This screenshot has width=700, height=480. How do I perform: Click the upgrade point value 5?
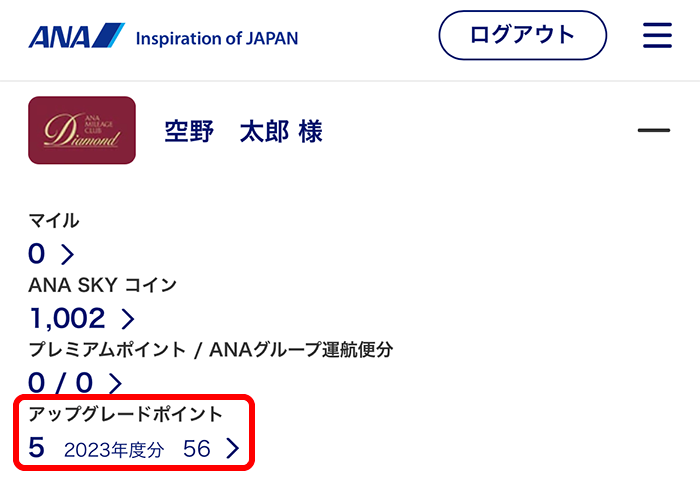[37, 448]
